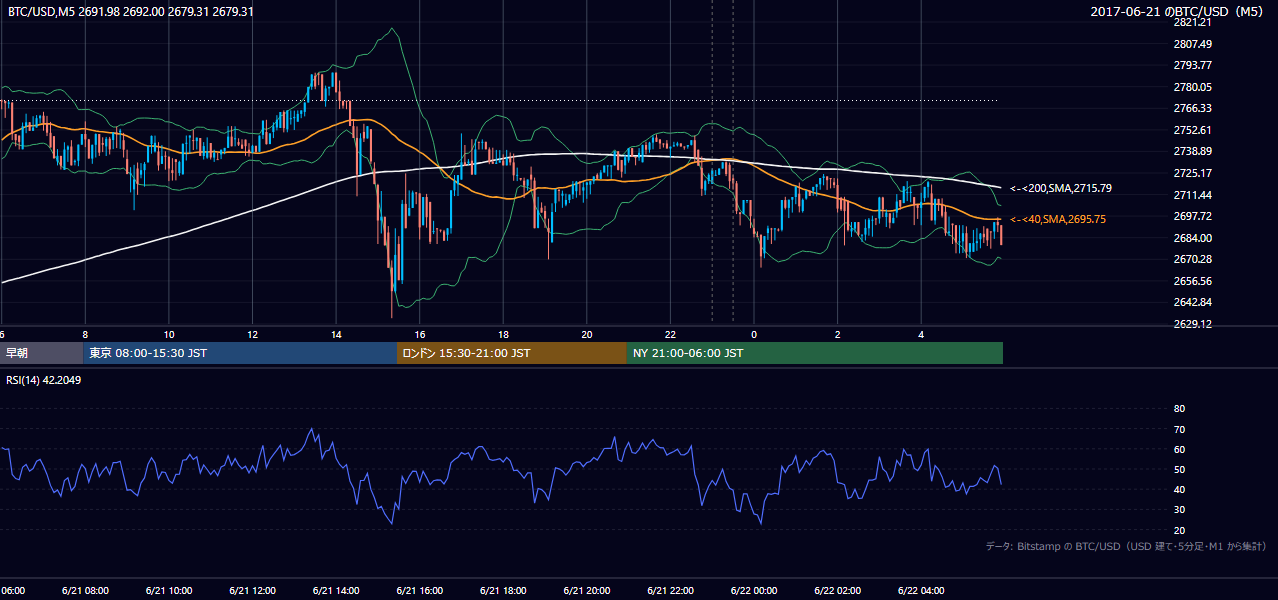Click price axis label 2670.28
The image size is (1278, 600).
click(1193, 259)
